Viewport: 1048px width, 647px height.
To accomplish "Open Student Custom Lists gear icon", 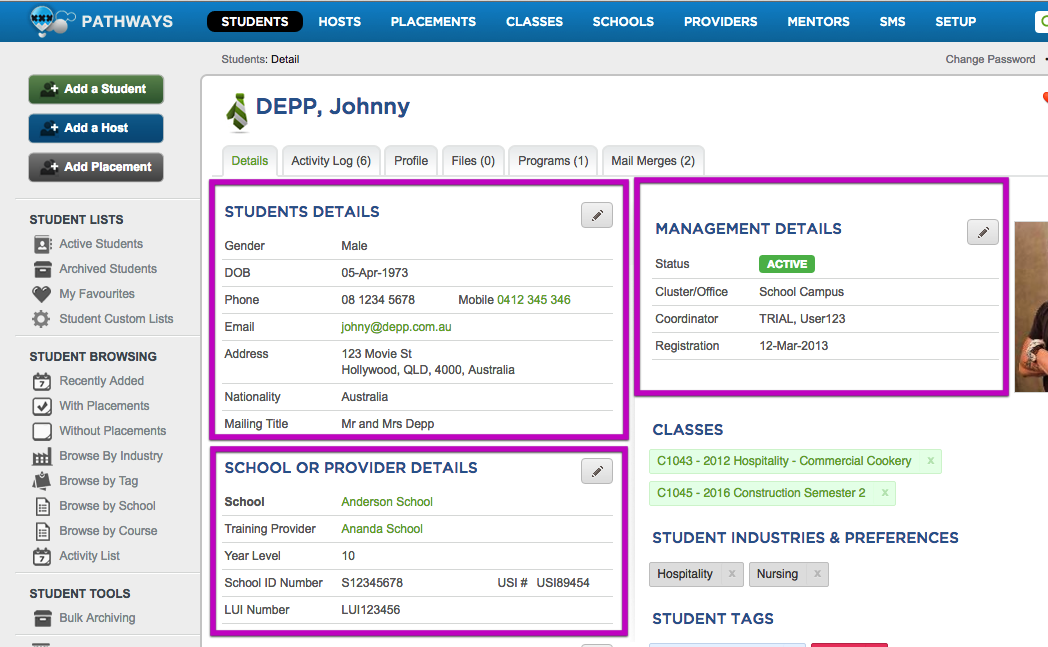I will (x=39, y=318).
